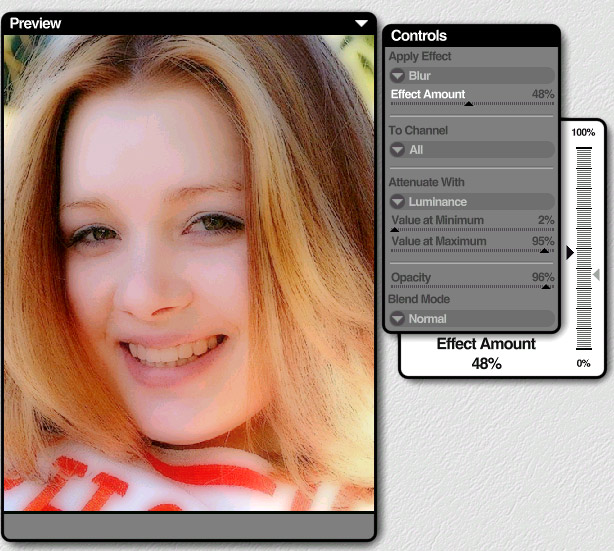Click the arrow icon beside Normal
This screenshot has height=551, width=614.
coord(397,319)
